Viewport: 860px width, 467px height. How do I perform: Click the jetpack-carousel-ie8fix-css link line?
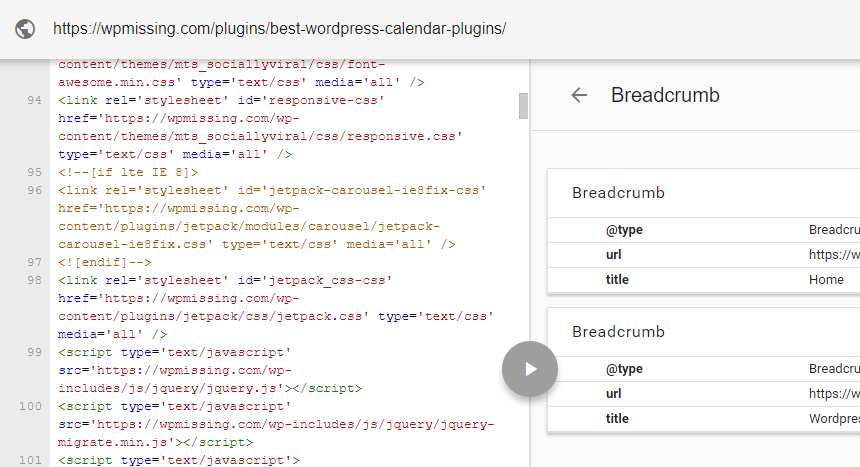coord(272,190)
